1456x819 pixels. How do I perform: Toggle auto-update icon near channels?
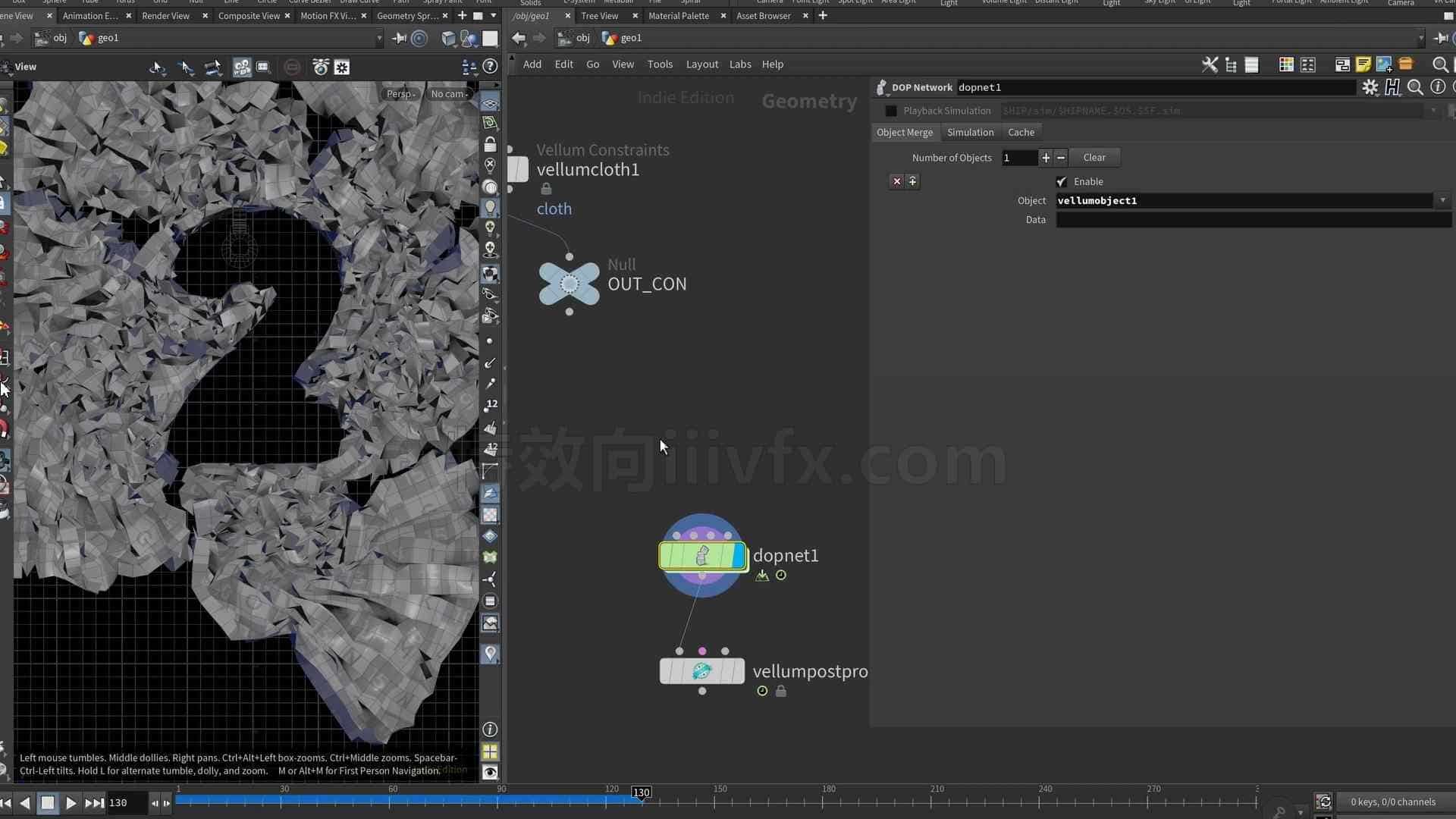(1323, 802)
